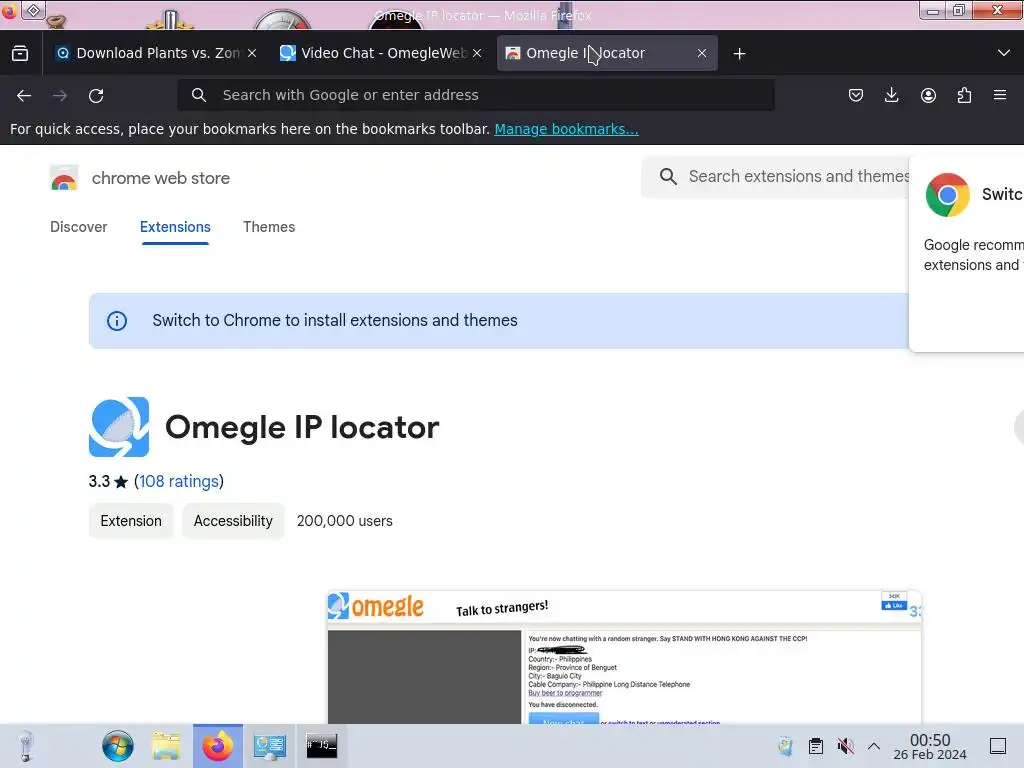Image resolution: width=1024 pixels, height=768 pixels.
Task: Open the 108 ratings link
Action: (178, 481)
